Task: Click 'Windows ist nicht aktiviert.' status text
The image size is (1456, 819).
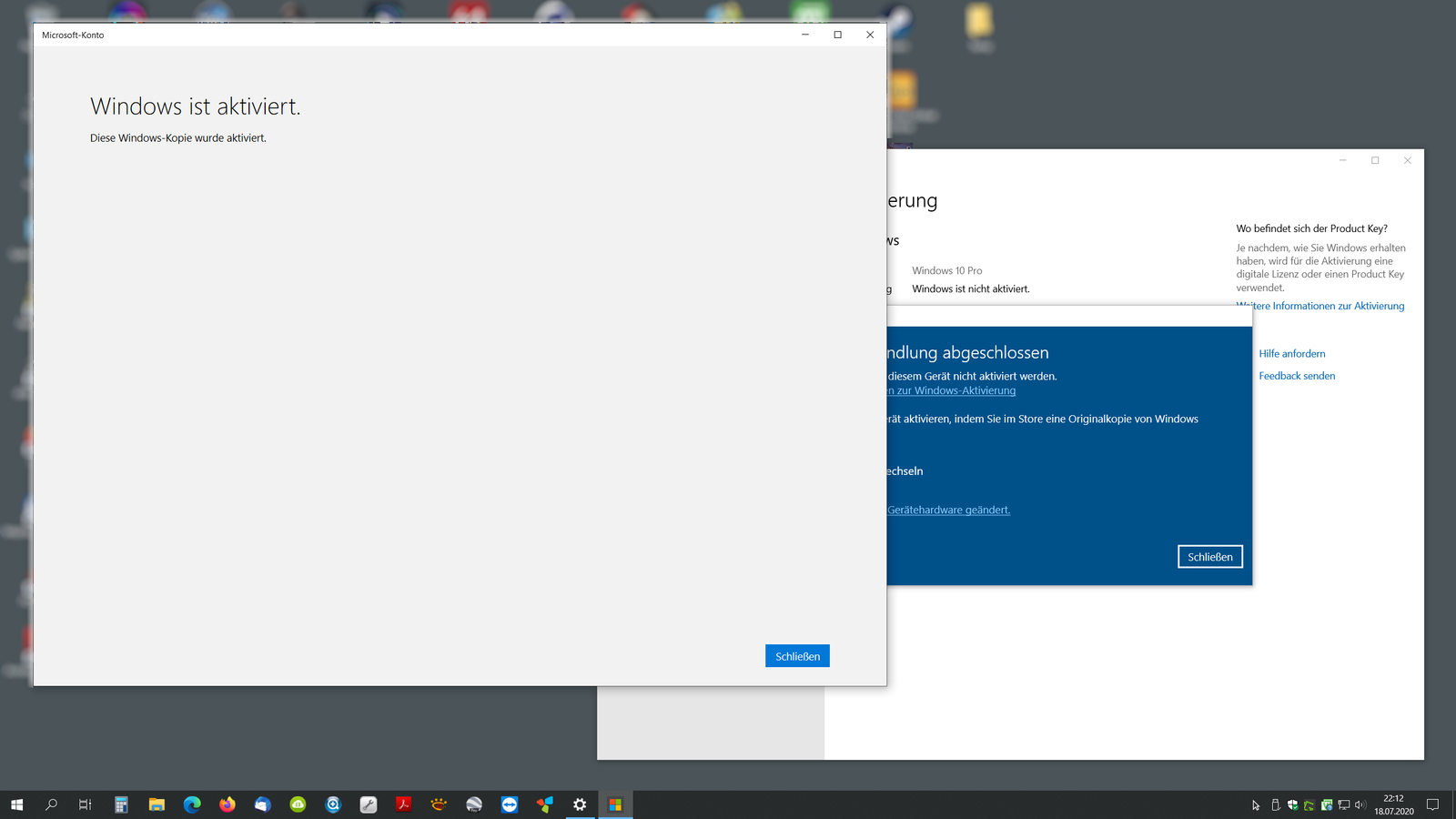Action: pos(971,288)
